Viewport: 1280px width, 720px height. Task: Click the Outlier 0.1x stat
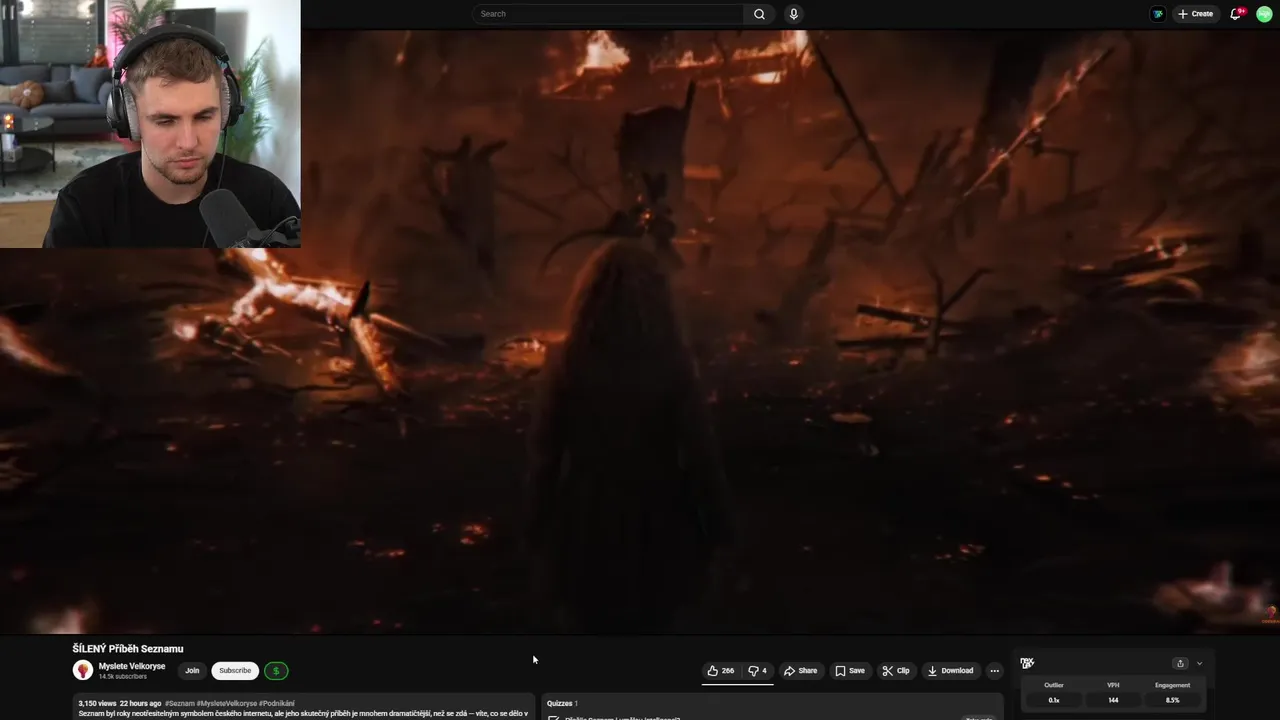(x=1054, y=692)
